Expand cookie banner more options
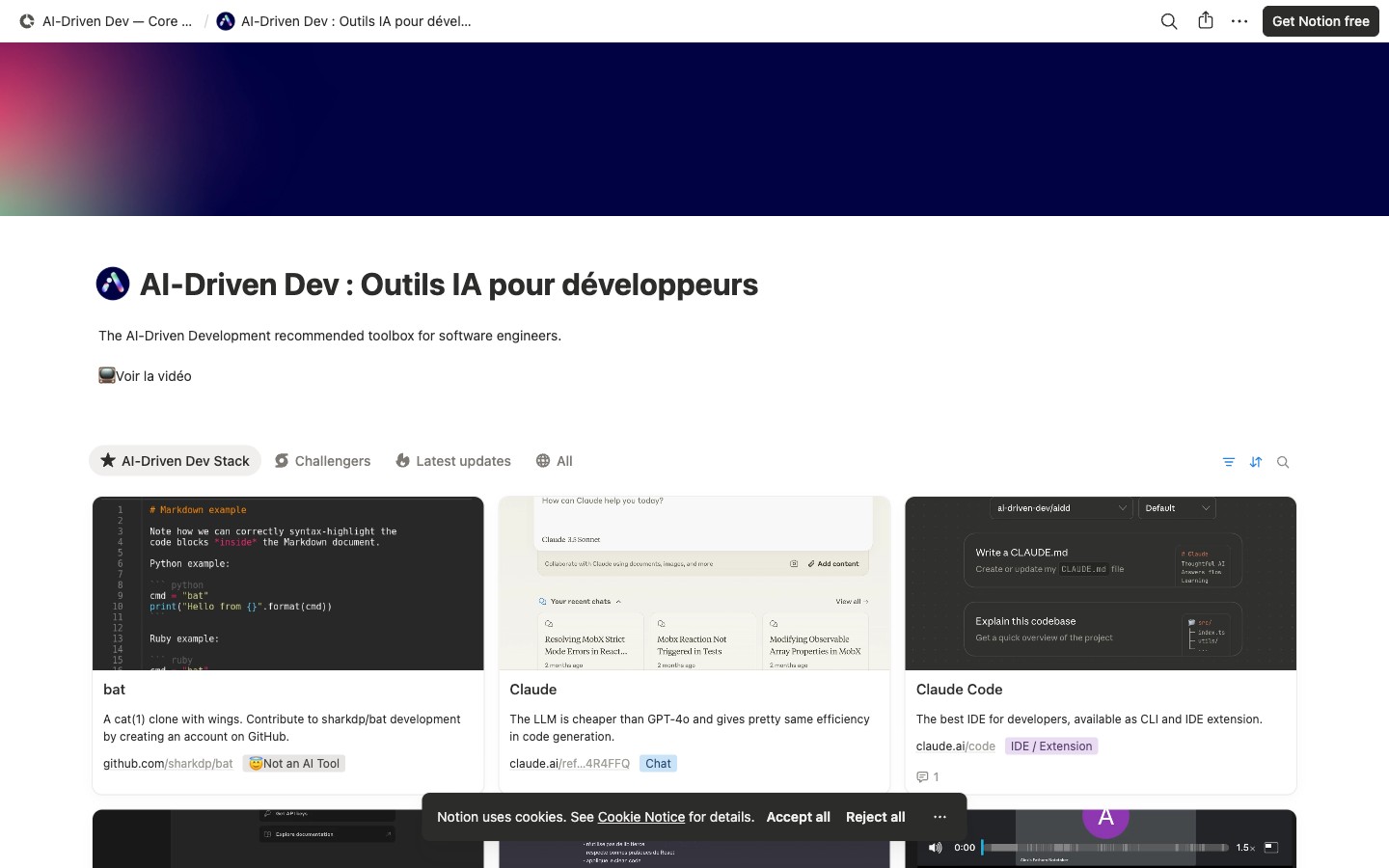The height and width of the screenshot is (868, 1389). coord(940,817)
